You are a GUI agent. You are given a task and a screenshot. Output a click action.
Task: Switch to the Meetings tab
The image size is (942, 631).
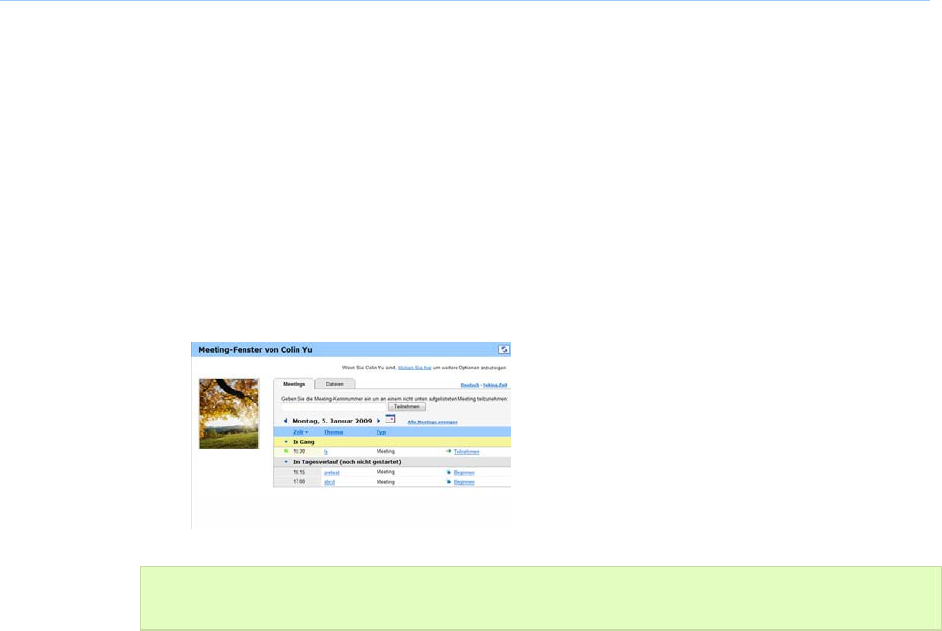(x=294, y=384)
